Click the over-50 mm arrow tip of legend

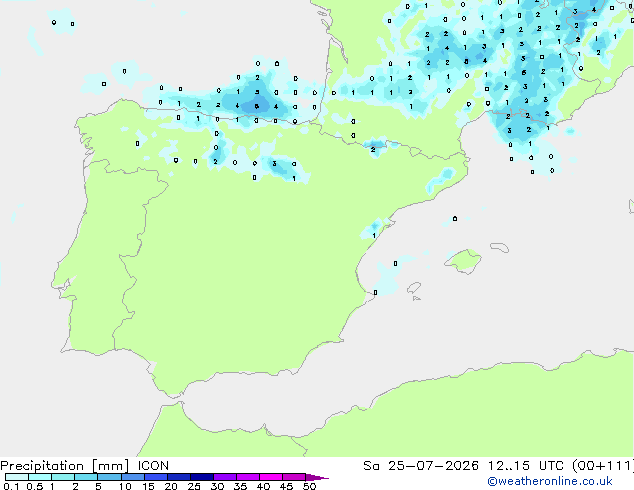(317, 477)
